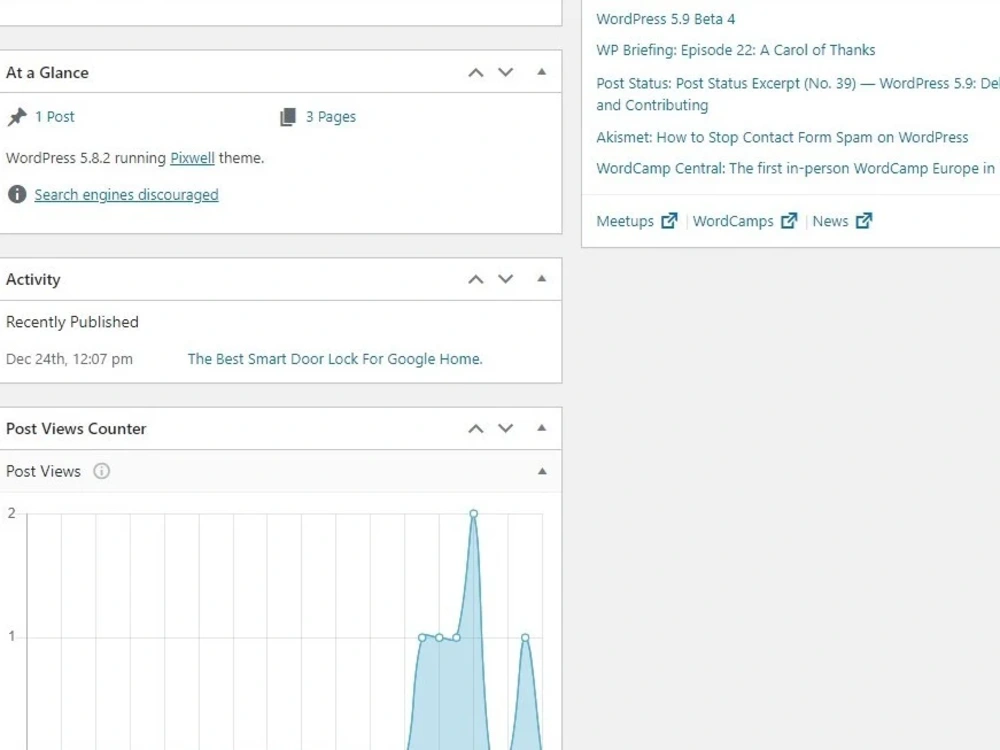Open WordCamp Central Europe article

point(795,168)
